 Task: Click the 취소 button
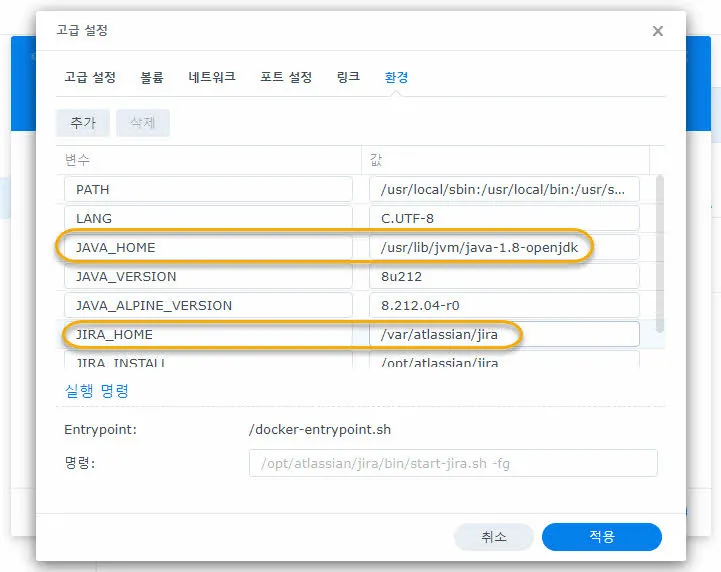(494, 537)
